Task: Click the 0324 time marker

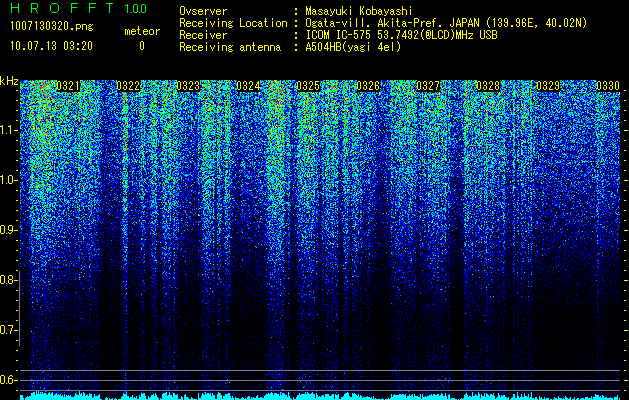Action: (248, 86)
